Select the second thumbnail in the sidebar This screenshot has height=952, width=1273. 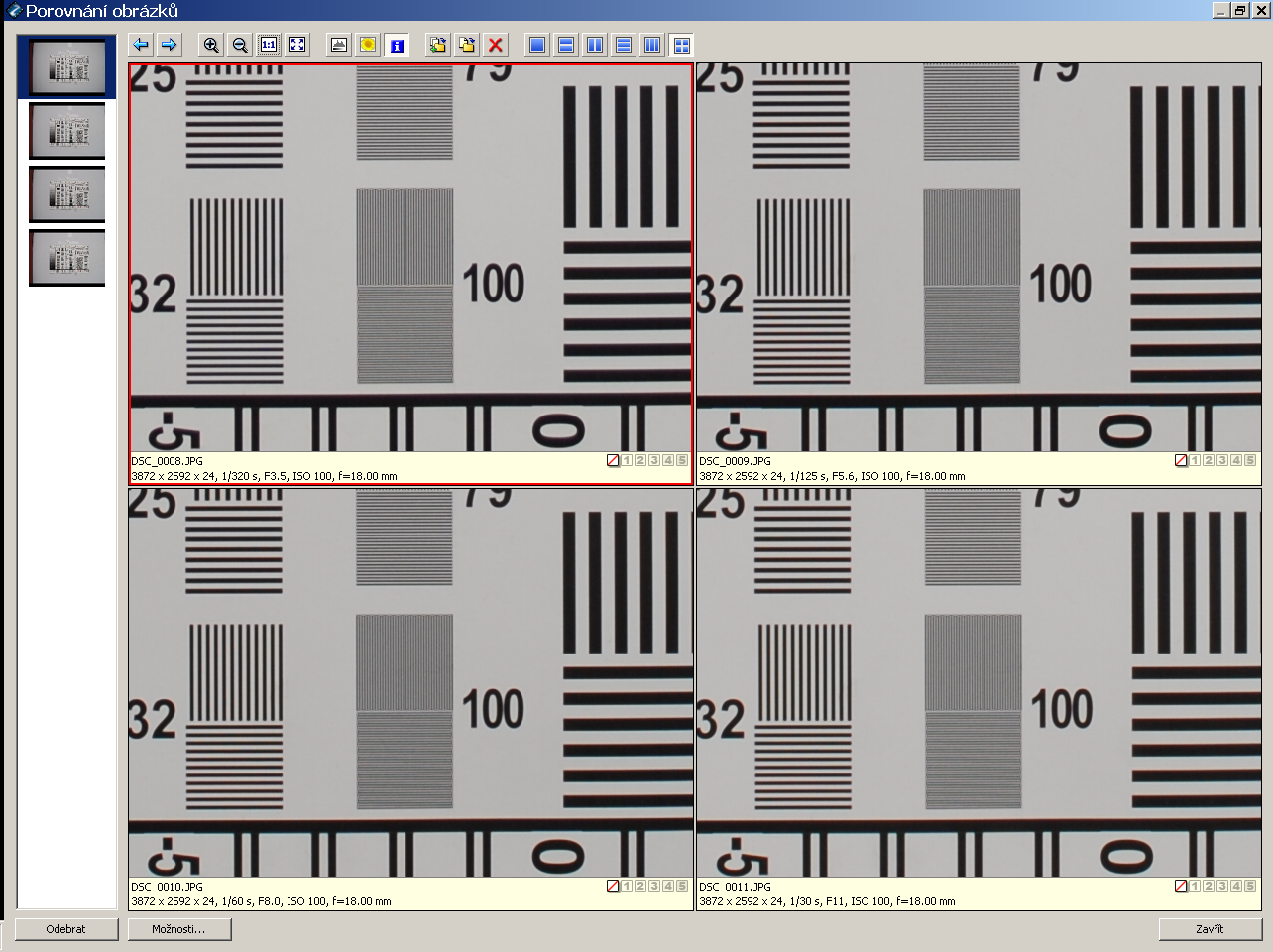[67, 131]
